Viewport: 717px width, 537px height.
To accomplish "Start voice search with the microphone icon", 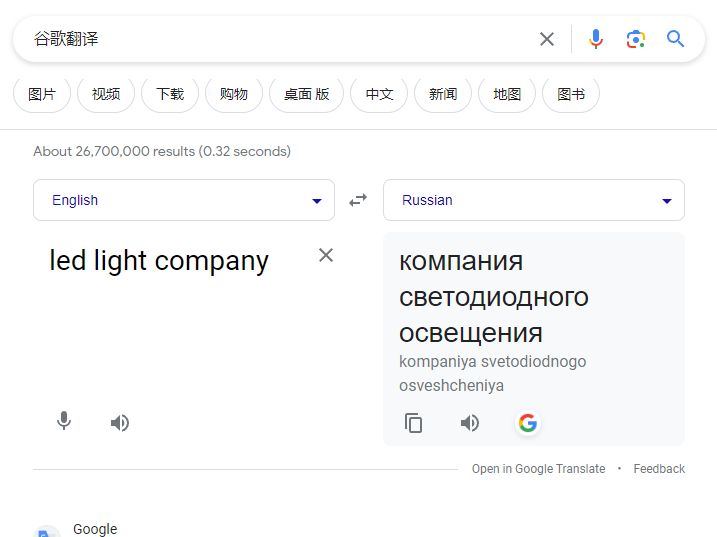I will point(595,39).
